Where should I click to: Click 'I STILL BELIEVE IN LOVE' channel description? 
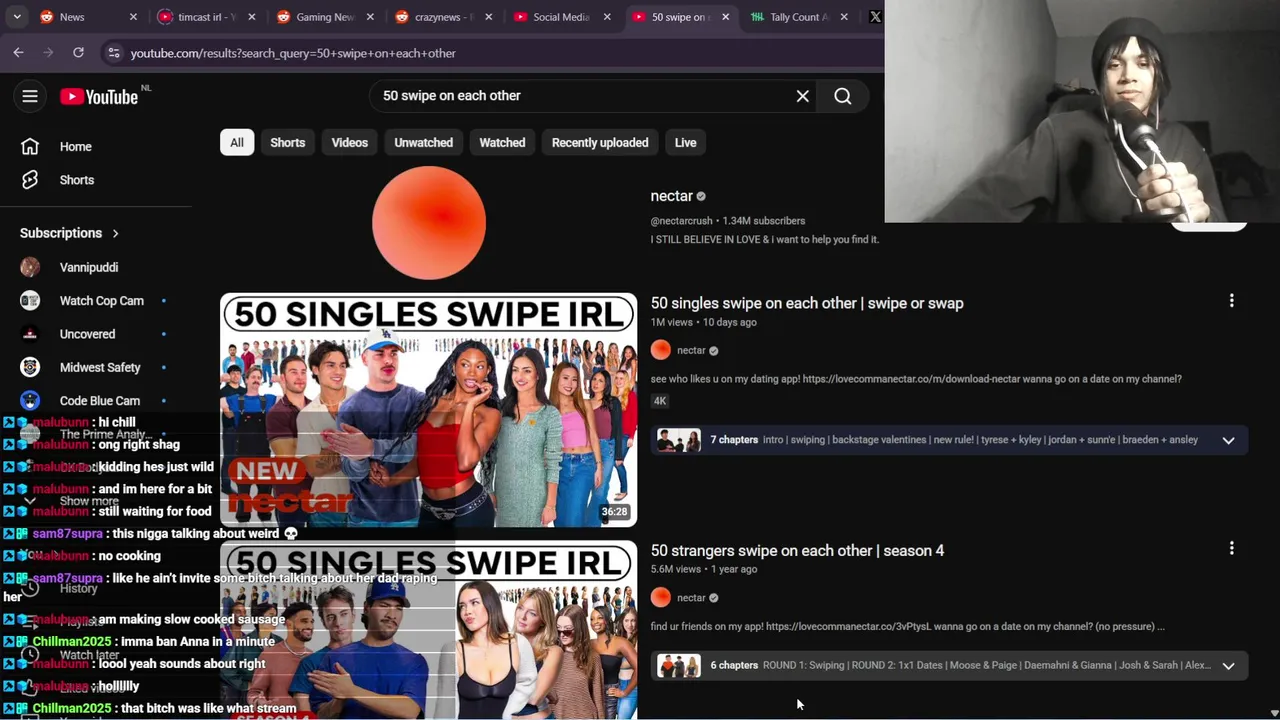pos(765,239)
